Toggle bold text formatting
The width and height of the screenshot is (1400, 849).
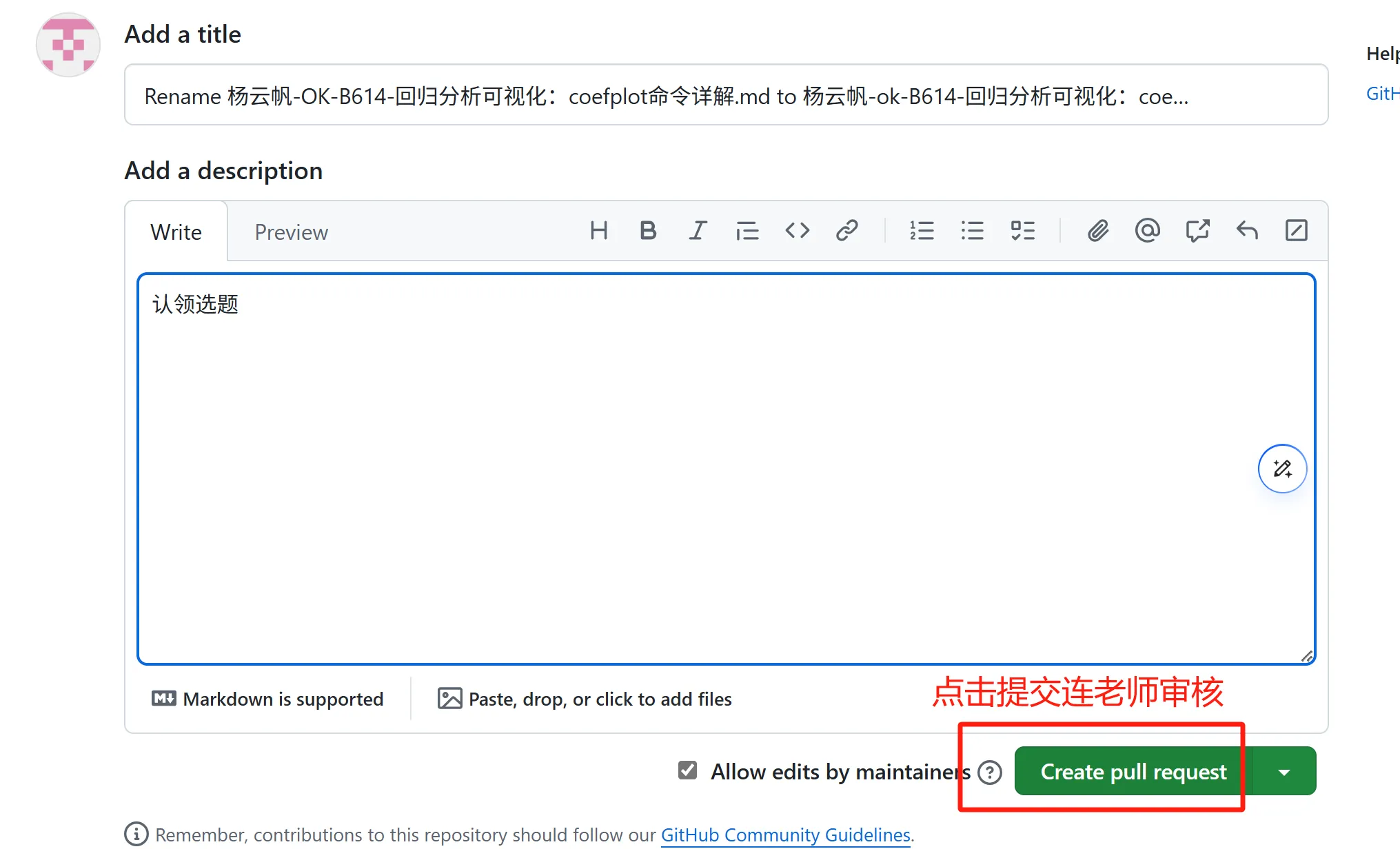click(647, 231)
